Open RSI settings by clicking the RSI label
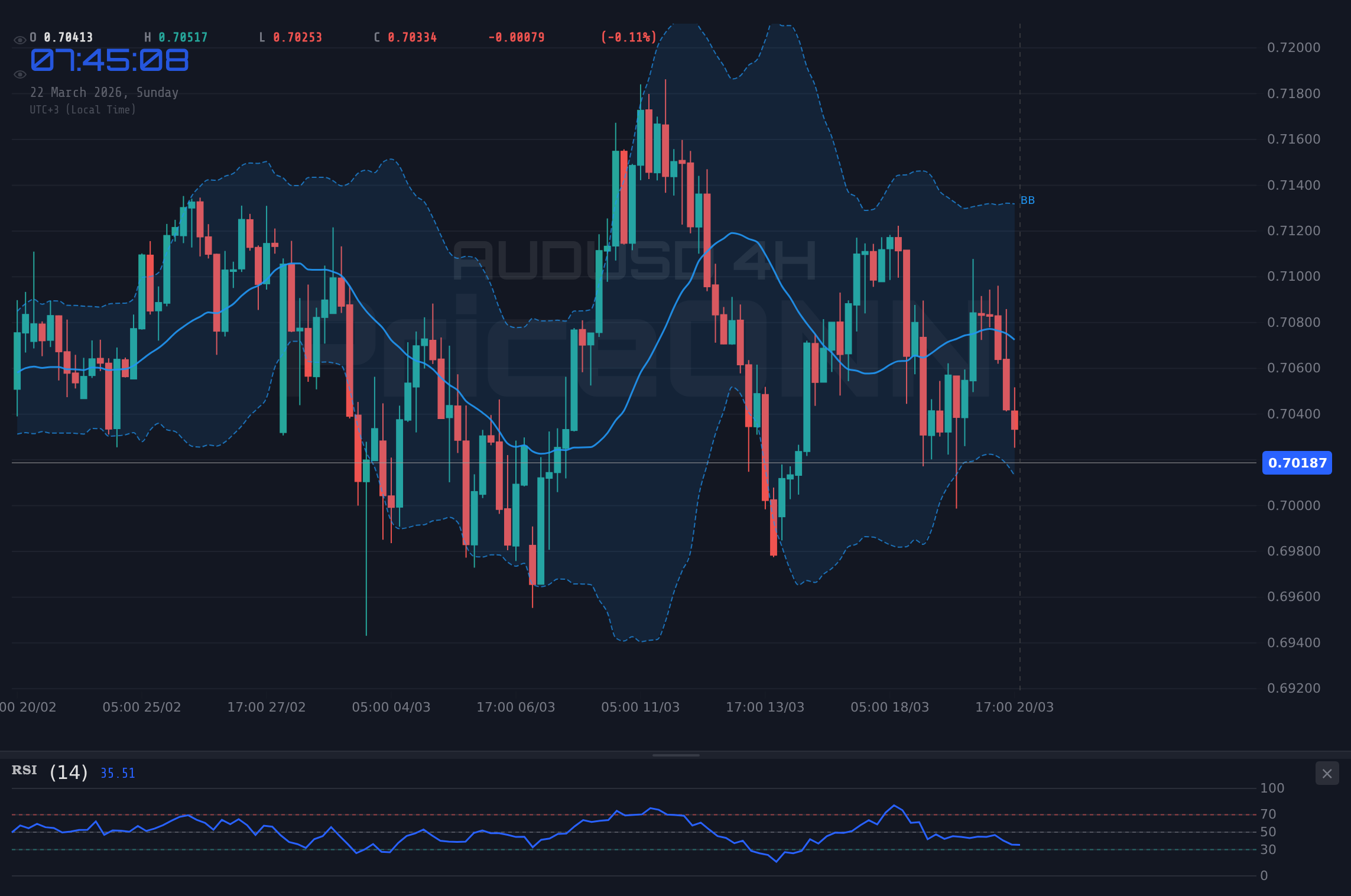 pyautogui.click(x=24, y=770)
